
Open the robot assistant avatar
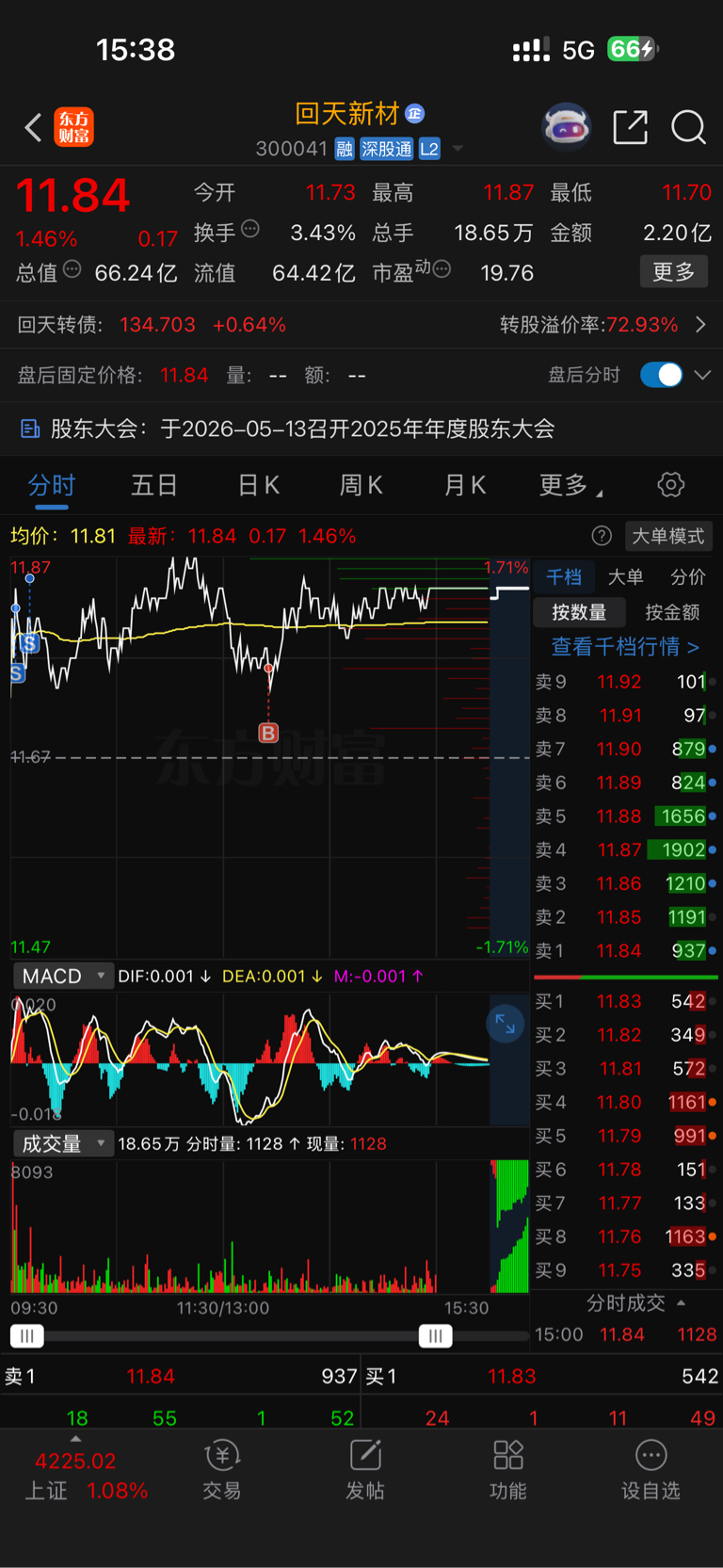[566, 126]
